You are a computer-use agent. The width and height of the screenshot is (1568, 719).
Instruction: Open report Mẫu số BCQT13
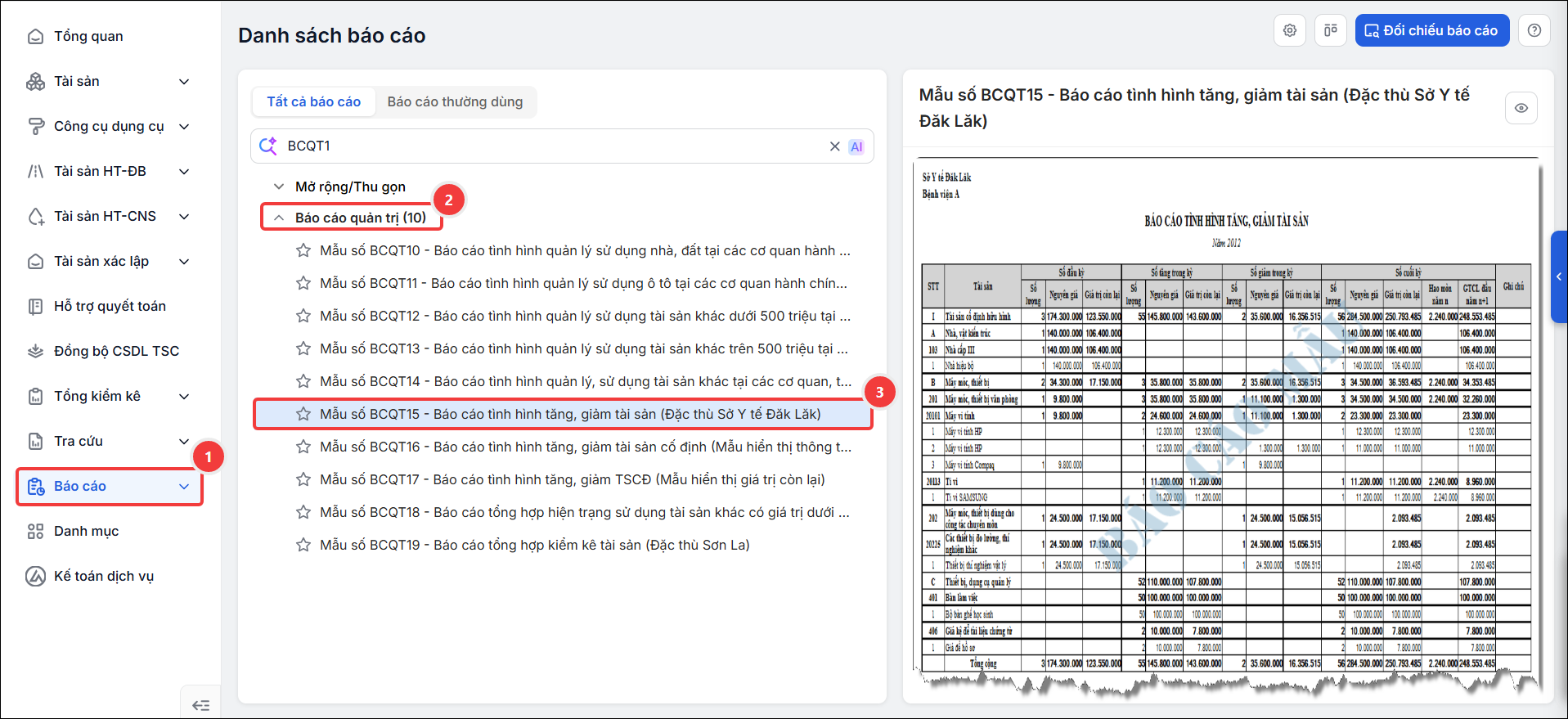584,348
